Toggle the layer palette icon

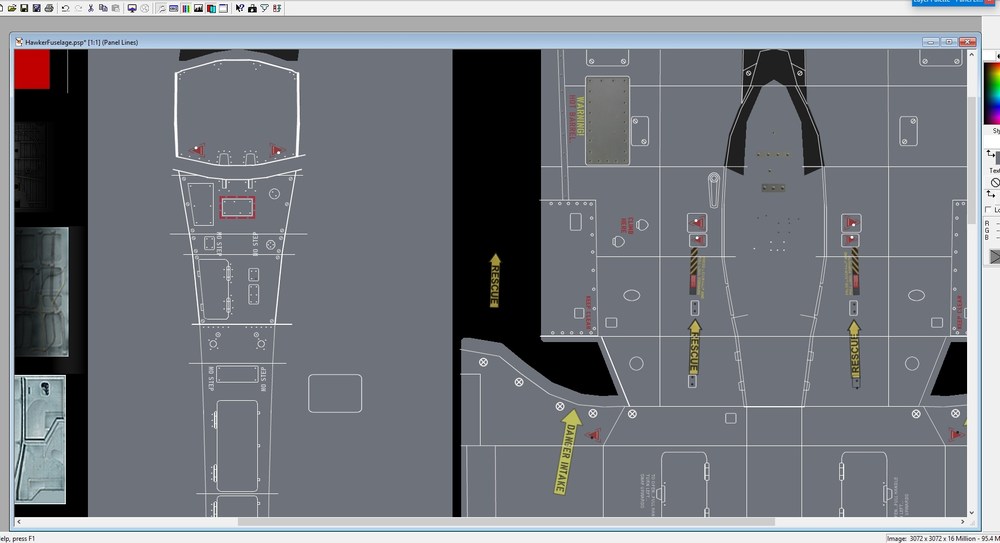(211, 8)
